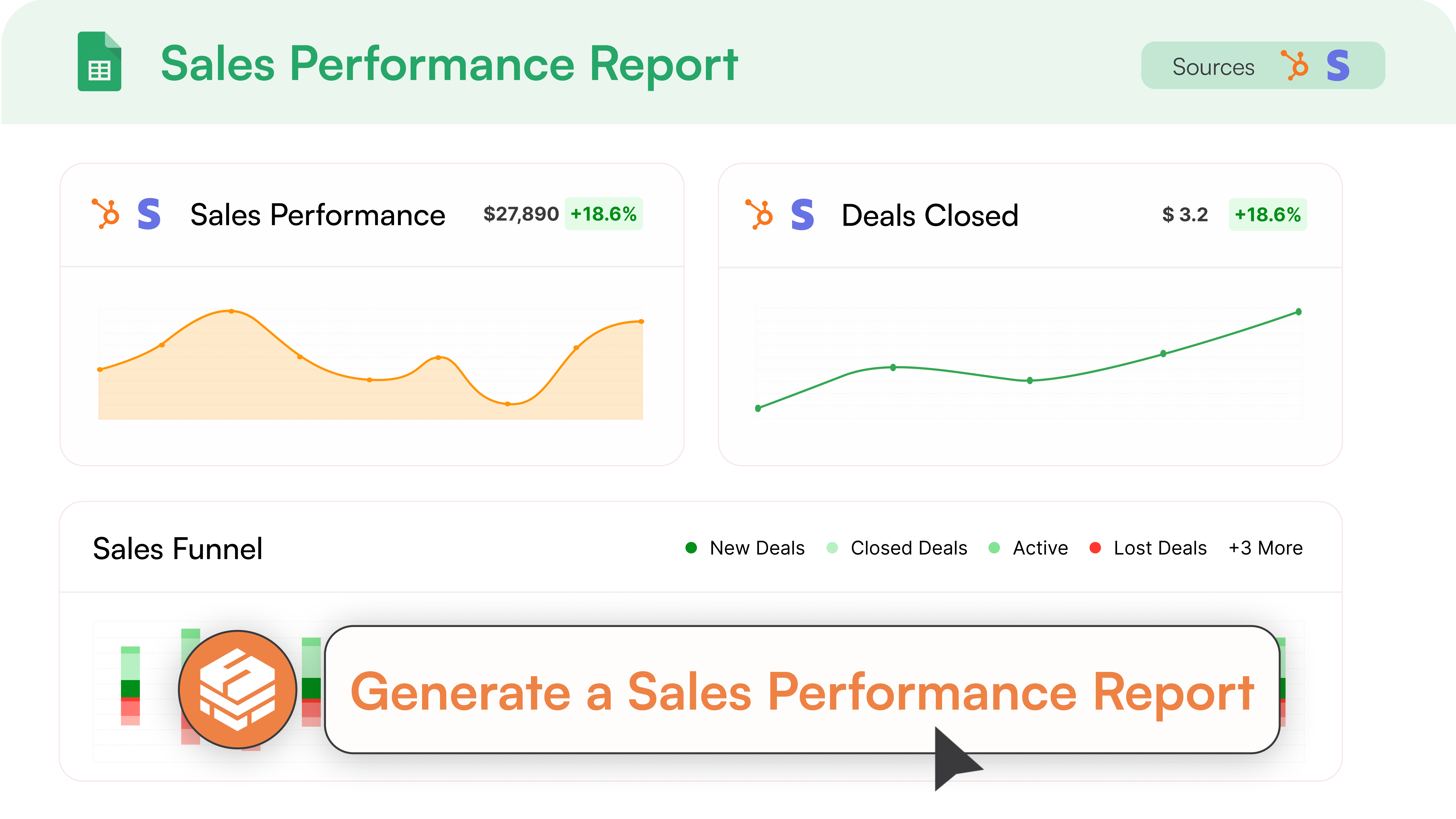Expand the +3 More legend items

pos(1266,548)
